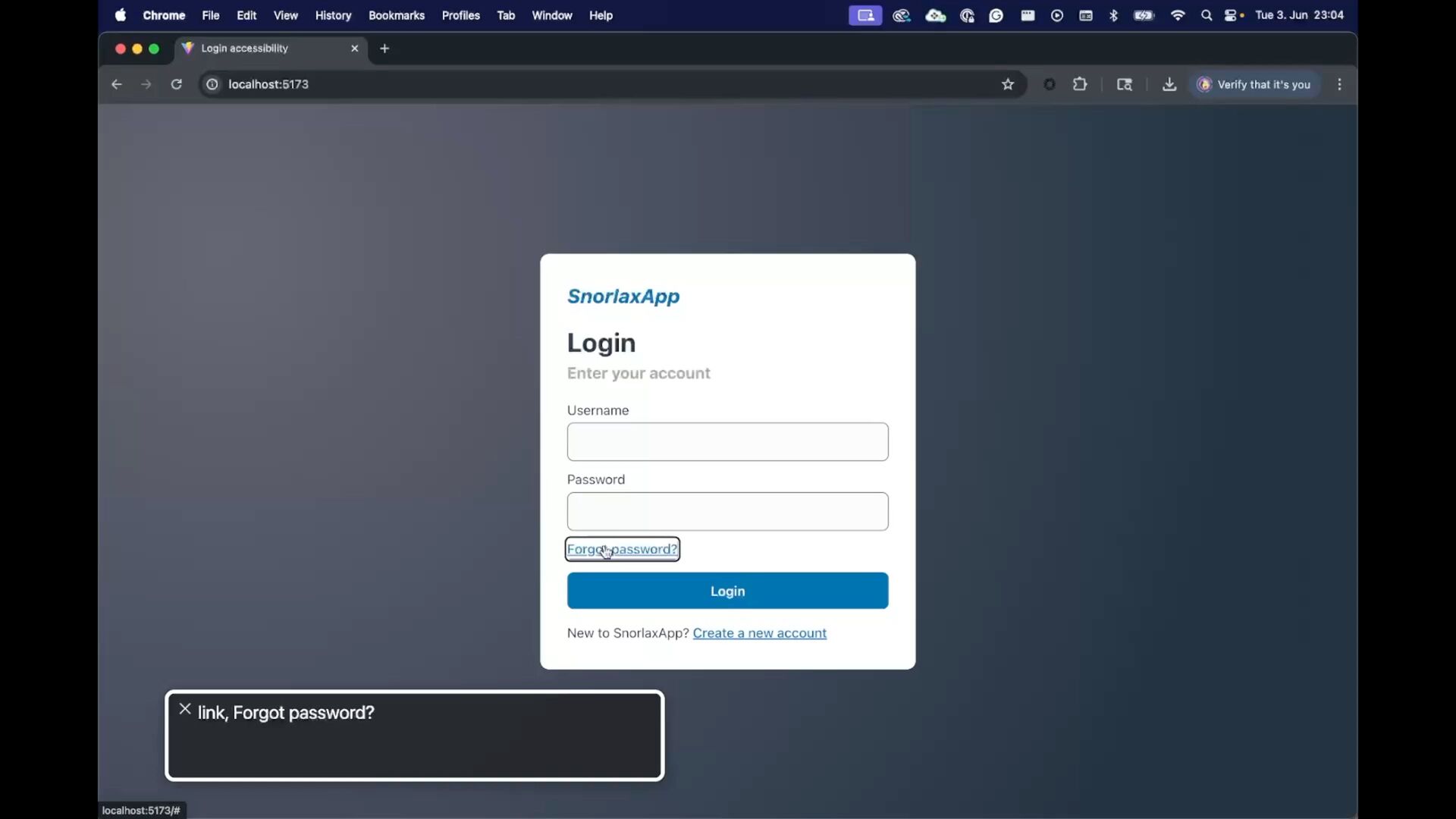
Task: Reload the localhost page
Action: tap(177, 84)
